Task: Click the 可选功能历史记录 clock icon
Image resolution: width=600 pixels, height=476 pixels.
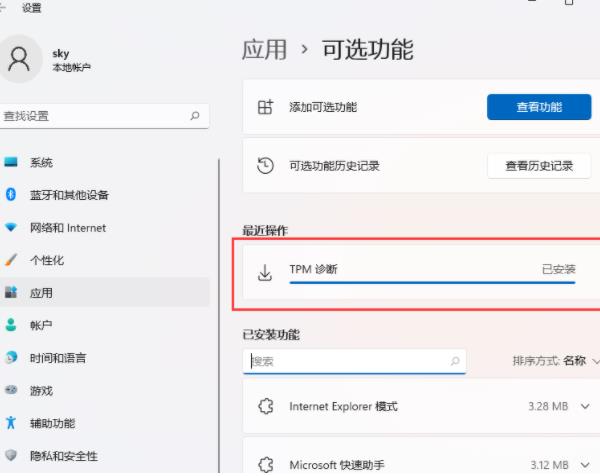Action: (265, 166)
